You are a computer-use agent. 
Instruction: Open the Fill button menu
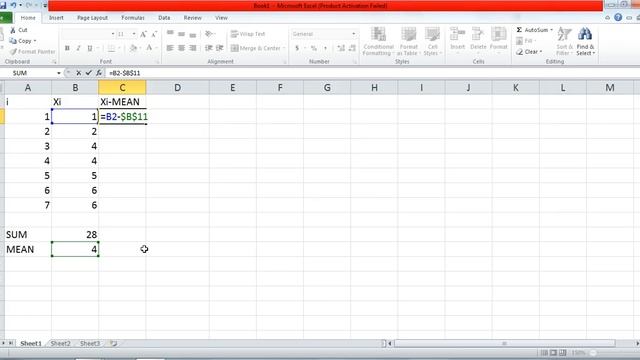[525, 41]
